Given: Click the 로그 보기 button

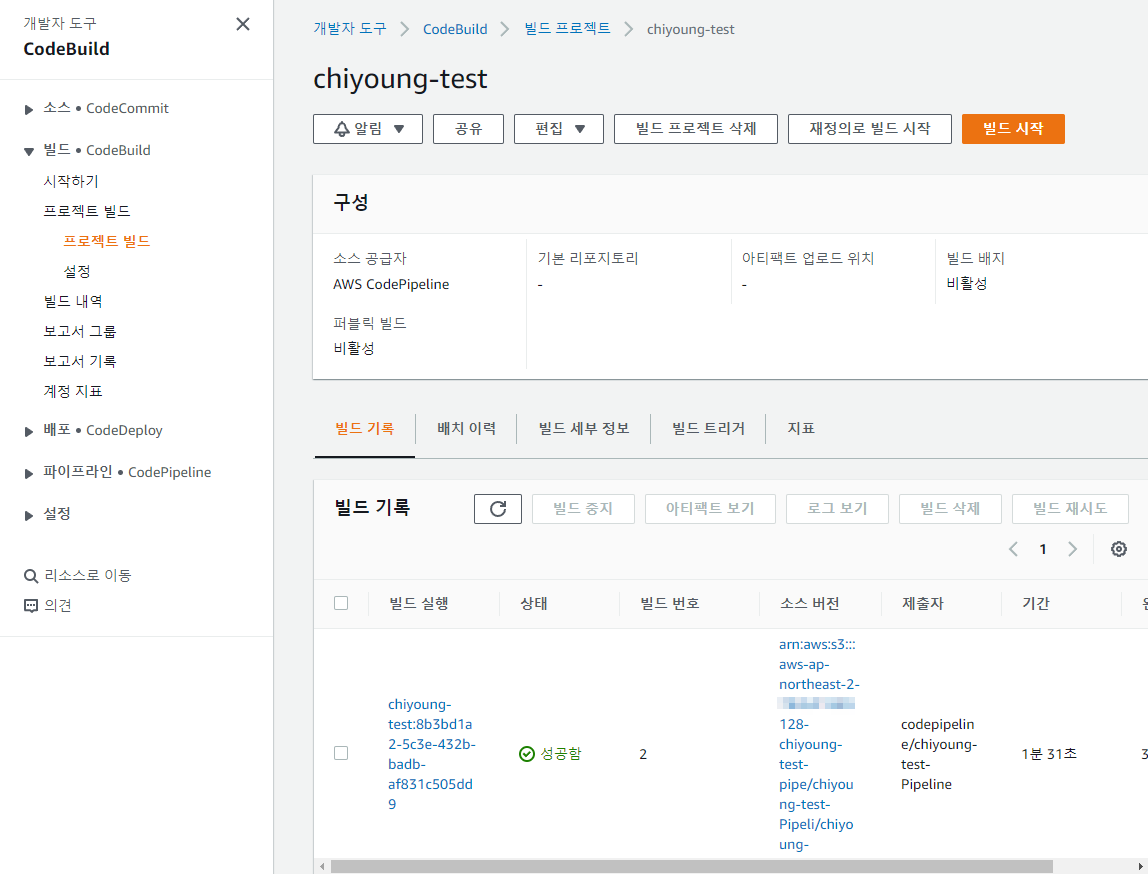Looking at the screenshot, I should (838, 509).
